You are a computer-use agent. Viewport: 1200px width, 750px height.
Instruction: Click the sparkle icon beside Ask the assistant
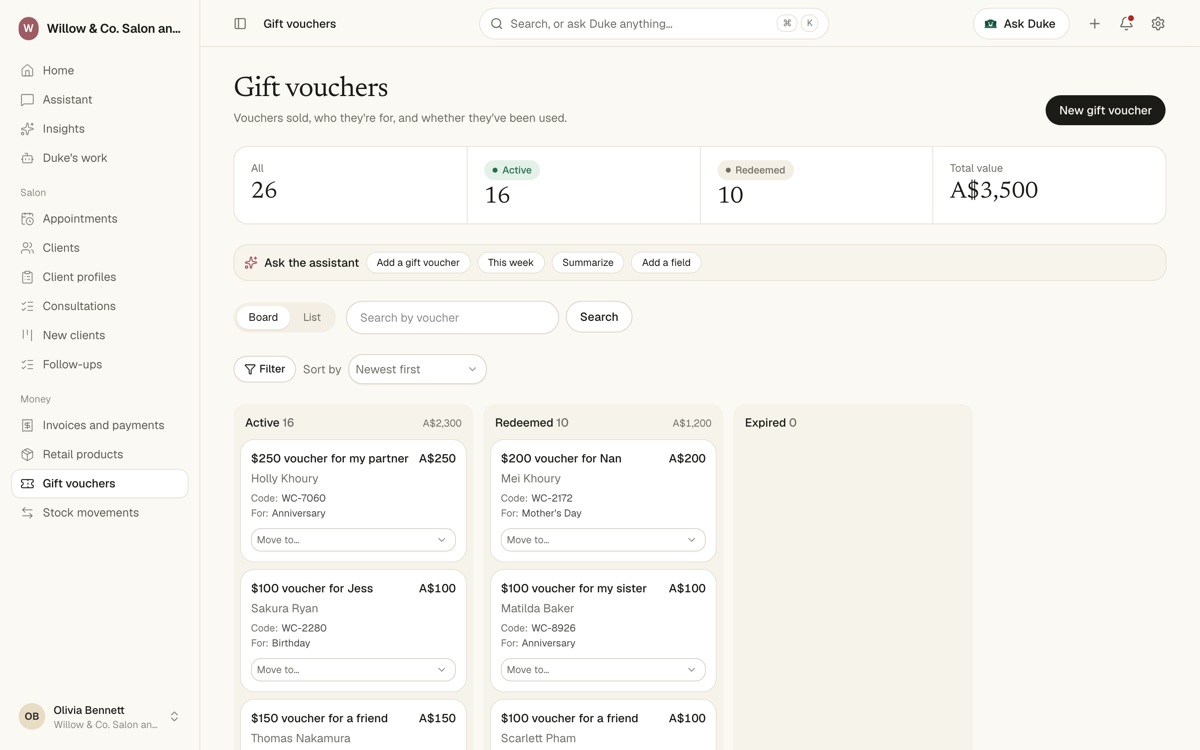[251, 263]
